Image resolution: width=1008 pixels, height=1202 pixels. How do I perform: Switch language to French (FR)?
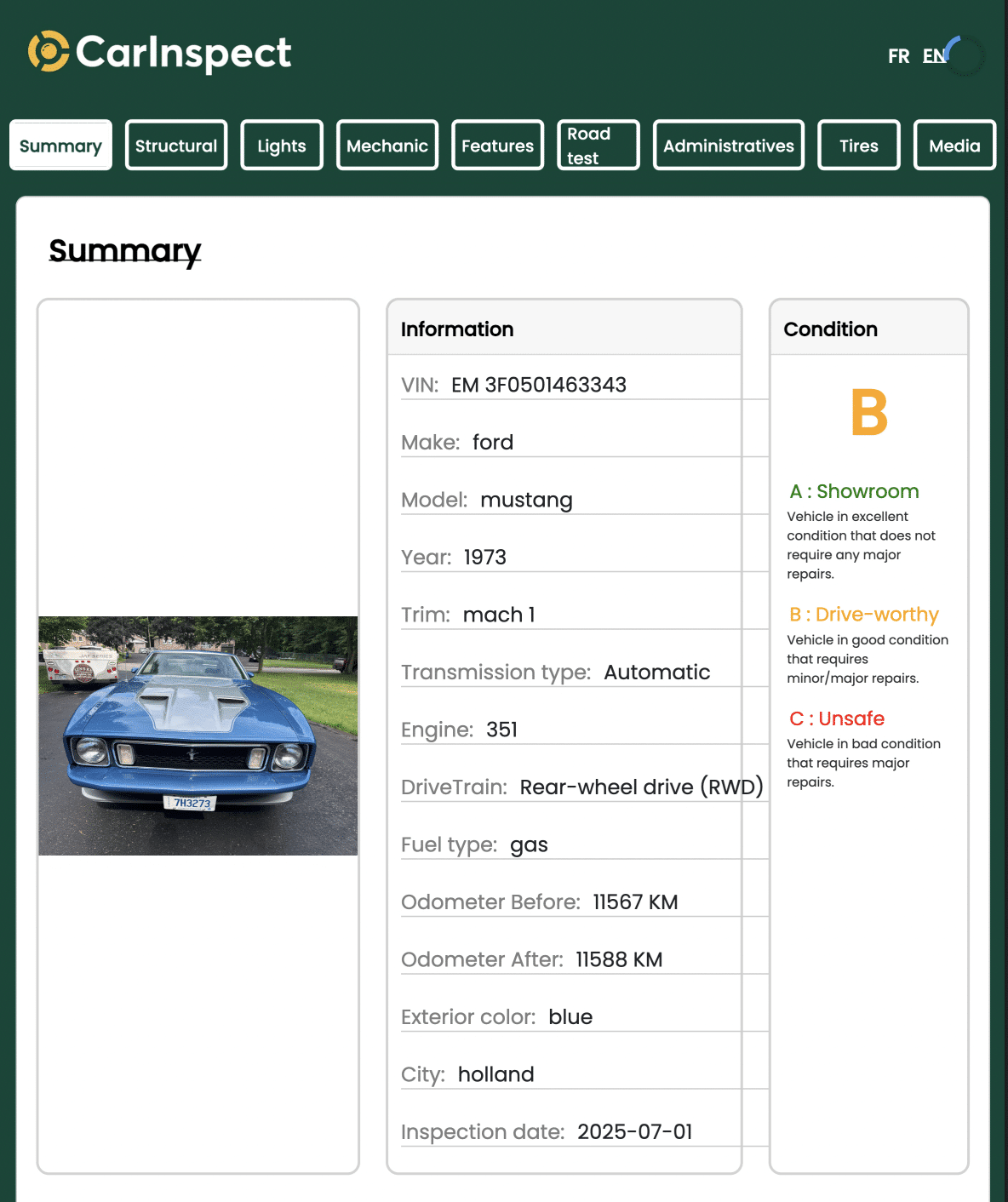click(898, 56)
